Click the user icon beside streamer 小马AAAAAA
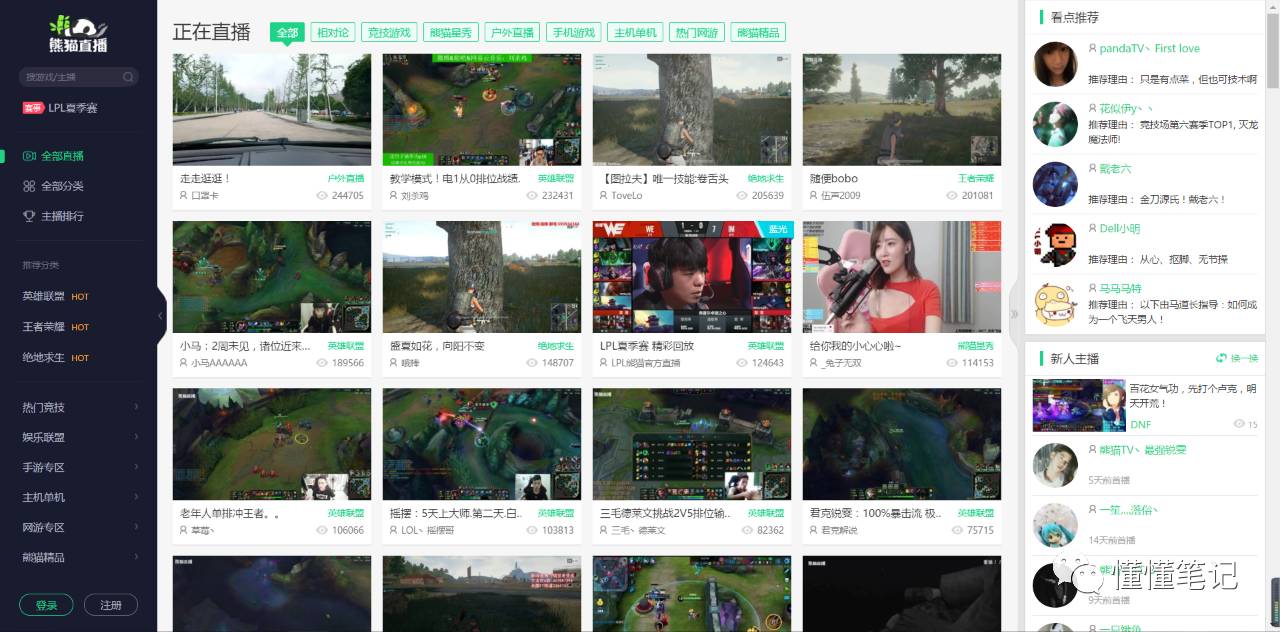Viewport: 1280px width, 632px height. pos(184,363)
